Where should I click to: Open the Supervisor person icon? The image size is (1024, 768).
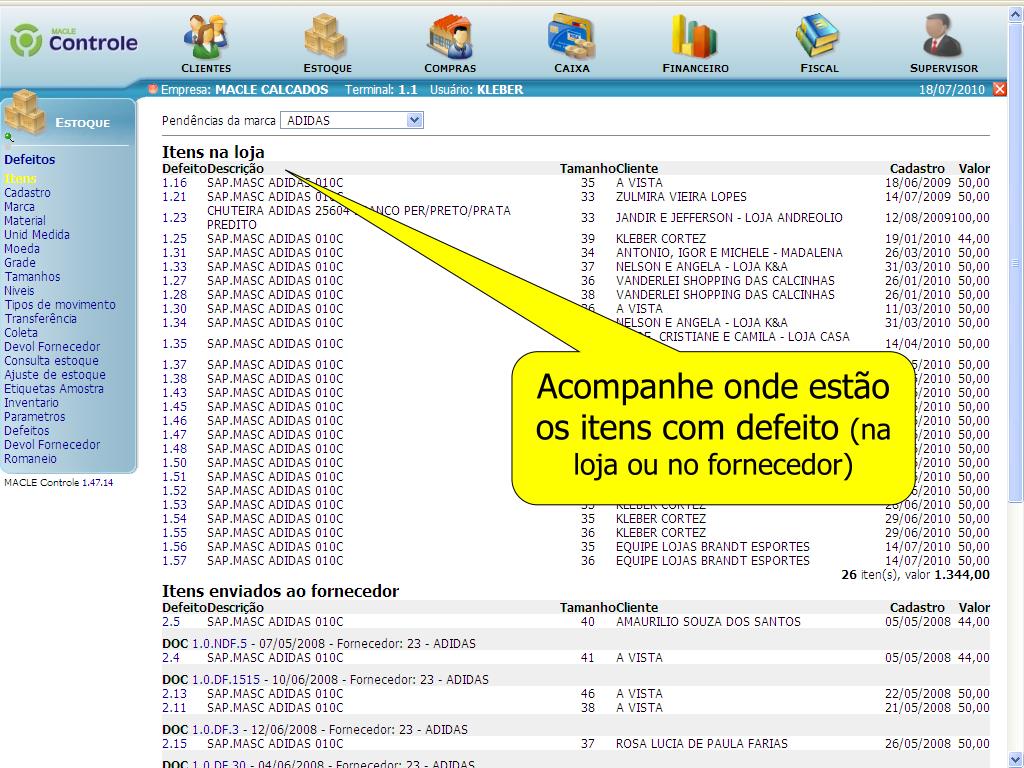tap(942, 37)
